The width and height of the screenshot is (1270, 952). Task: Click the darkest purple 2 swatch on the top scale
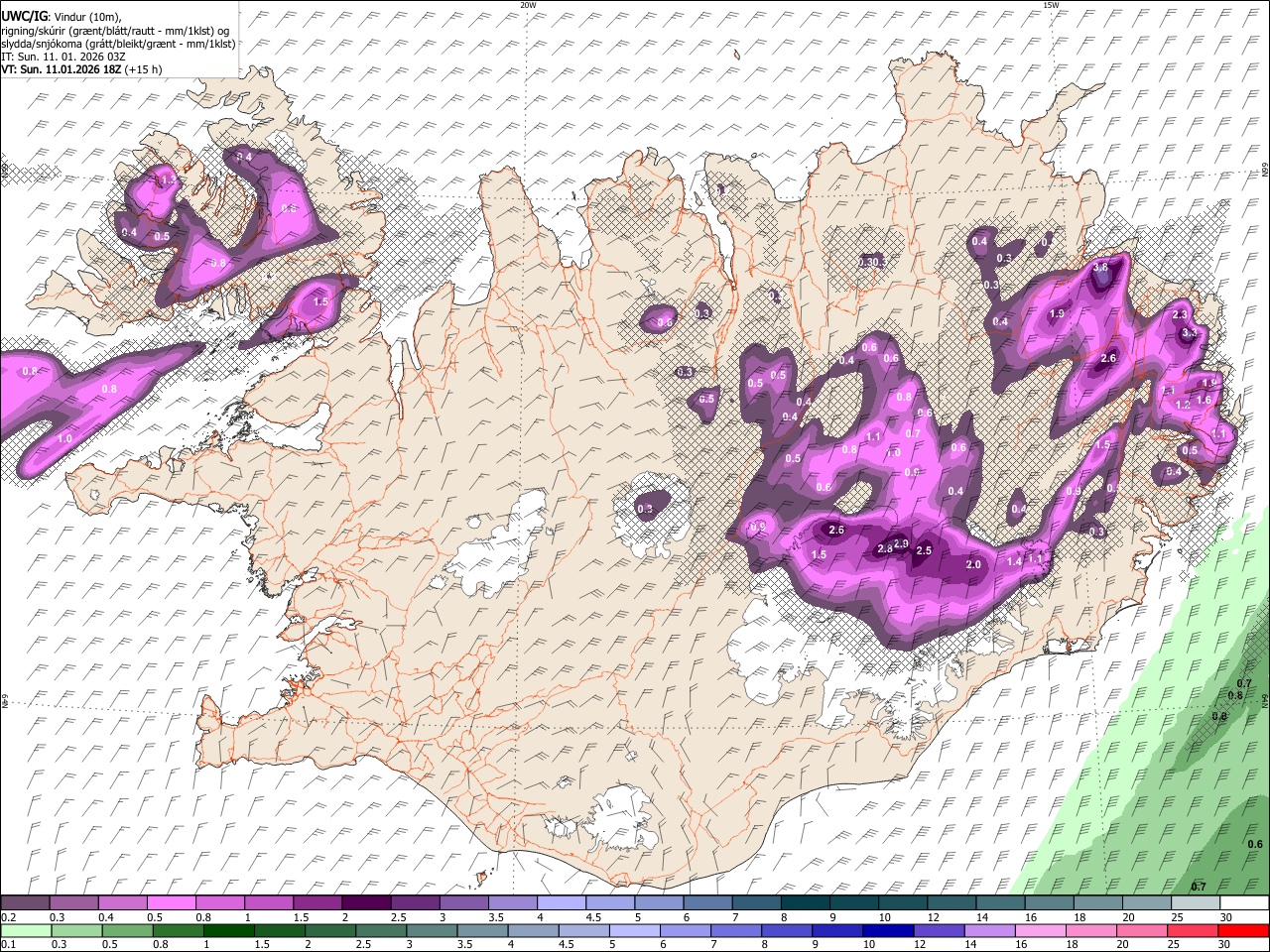click(366, 902)
